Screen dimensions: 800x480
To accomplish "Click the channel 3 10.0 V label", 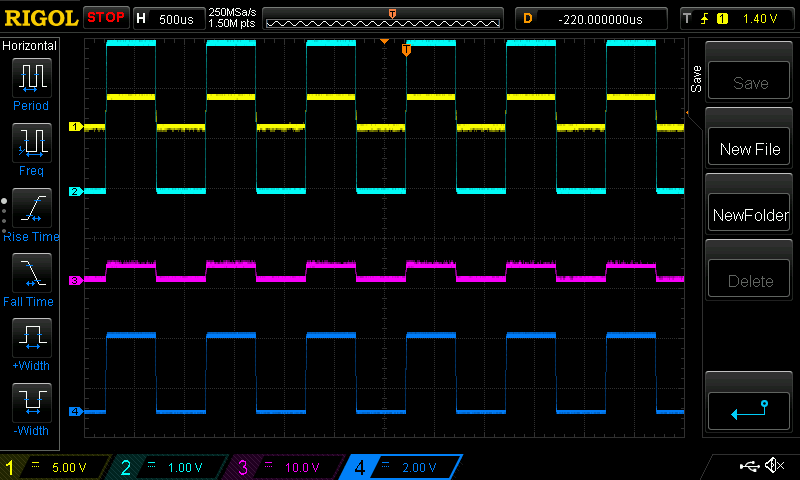I will [302, 468].
